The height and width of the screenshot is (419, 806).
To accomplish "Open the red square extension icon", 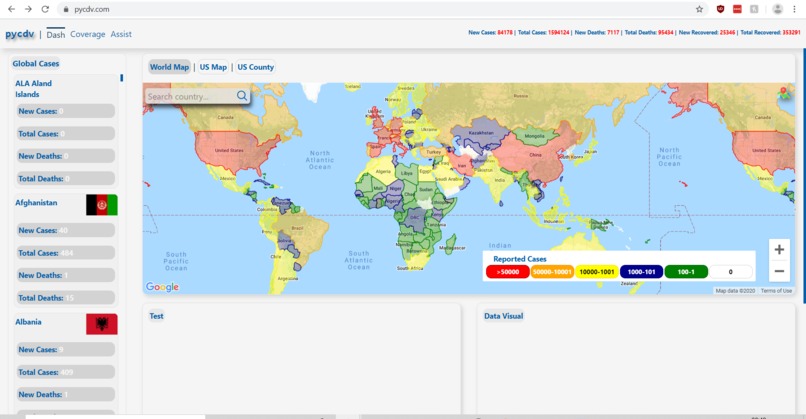I will 737,9.
